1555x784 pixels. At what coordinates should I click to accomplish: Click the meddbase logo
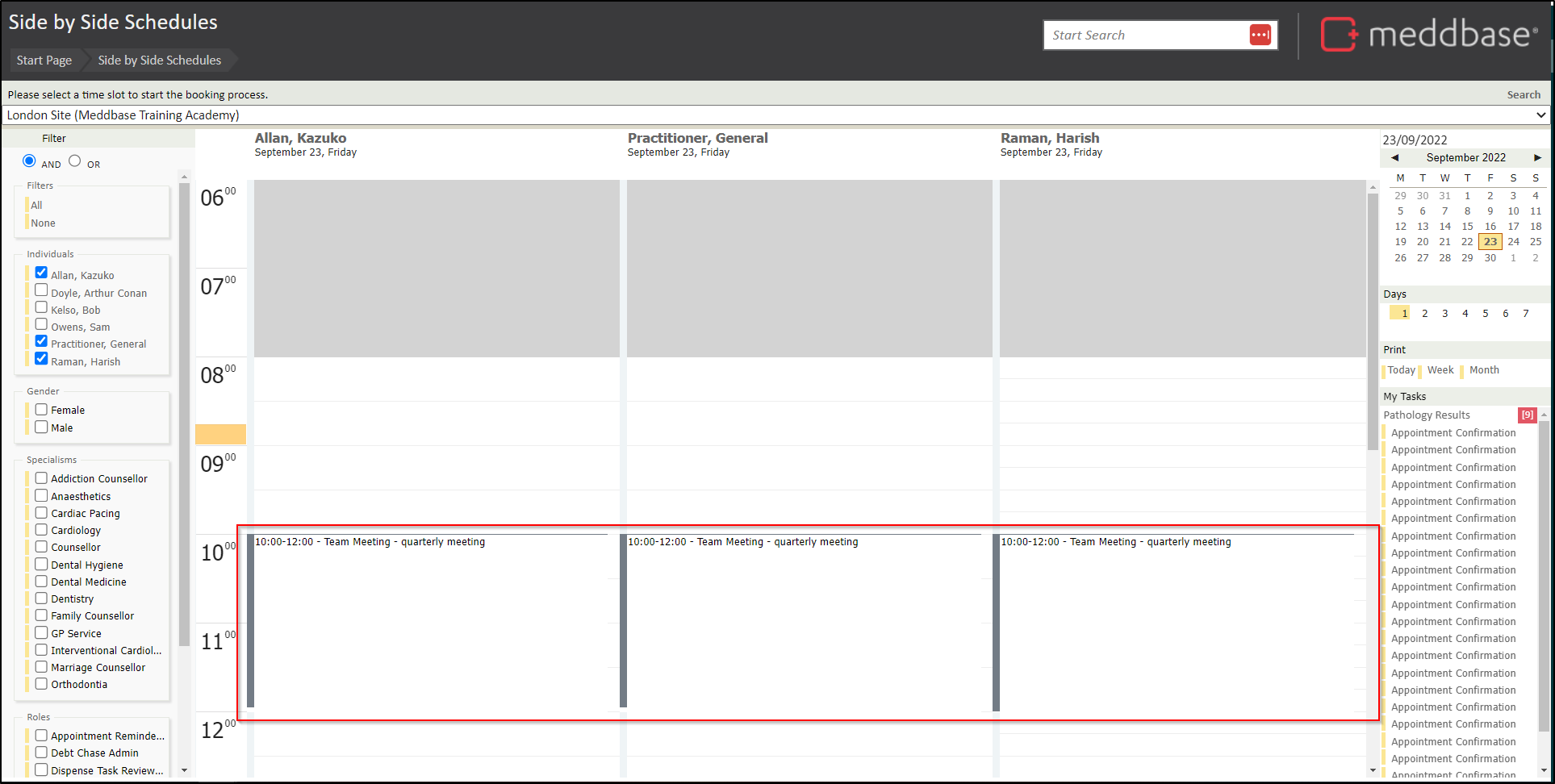coord(1428,35)
